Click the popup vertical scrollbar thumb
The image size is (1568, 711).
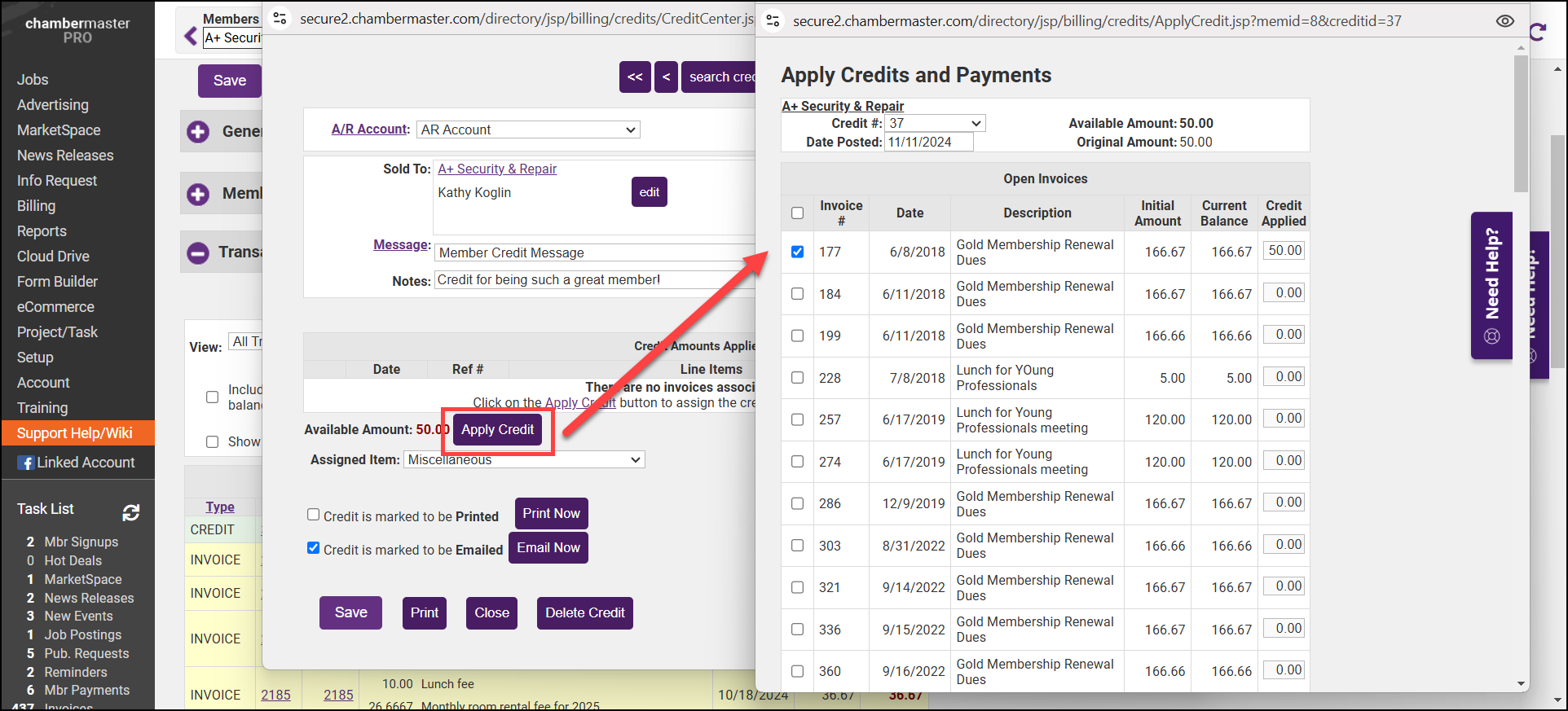click(1521, 122)
